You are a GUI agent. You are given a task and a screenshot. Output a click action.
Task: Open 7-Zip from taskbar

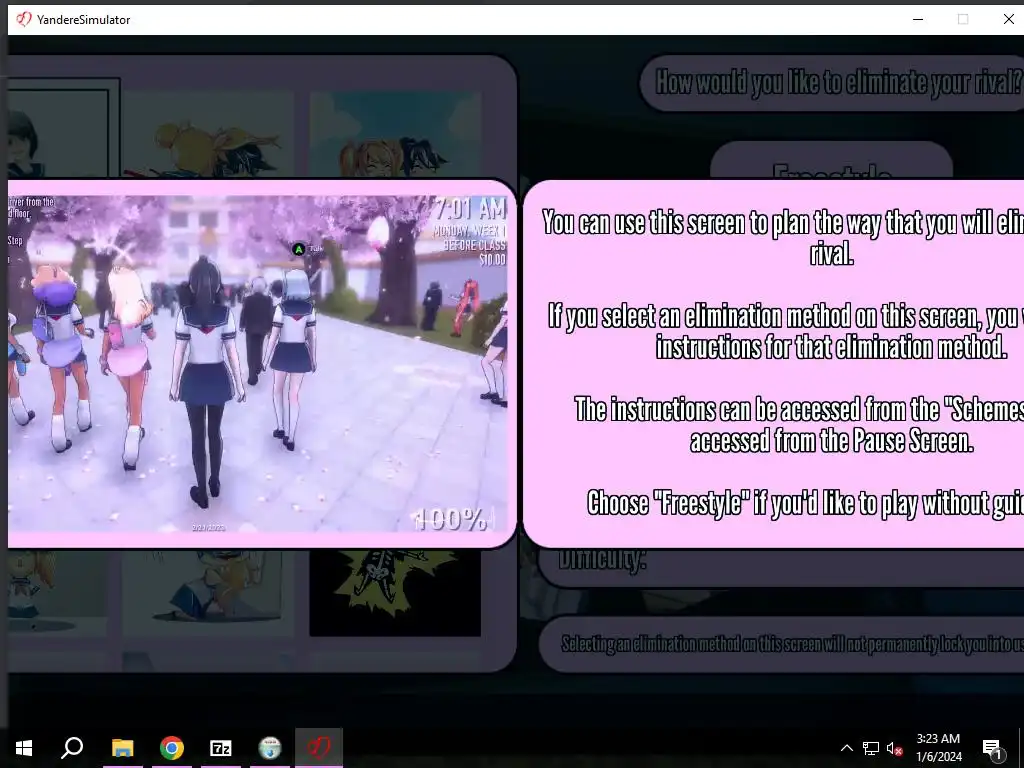click(221, 748)
